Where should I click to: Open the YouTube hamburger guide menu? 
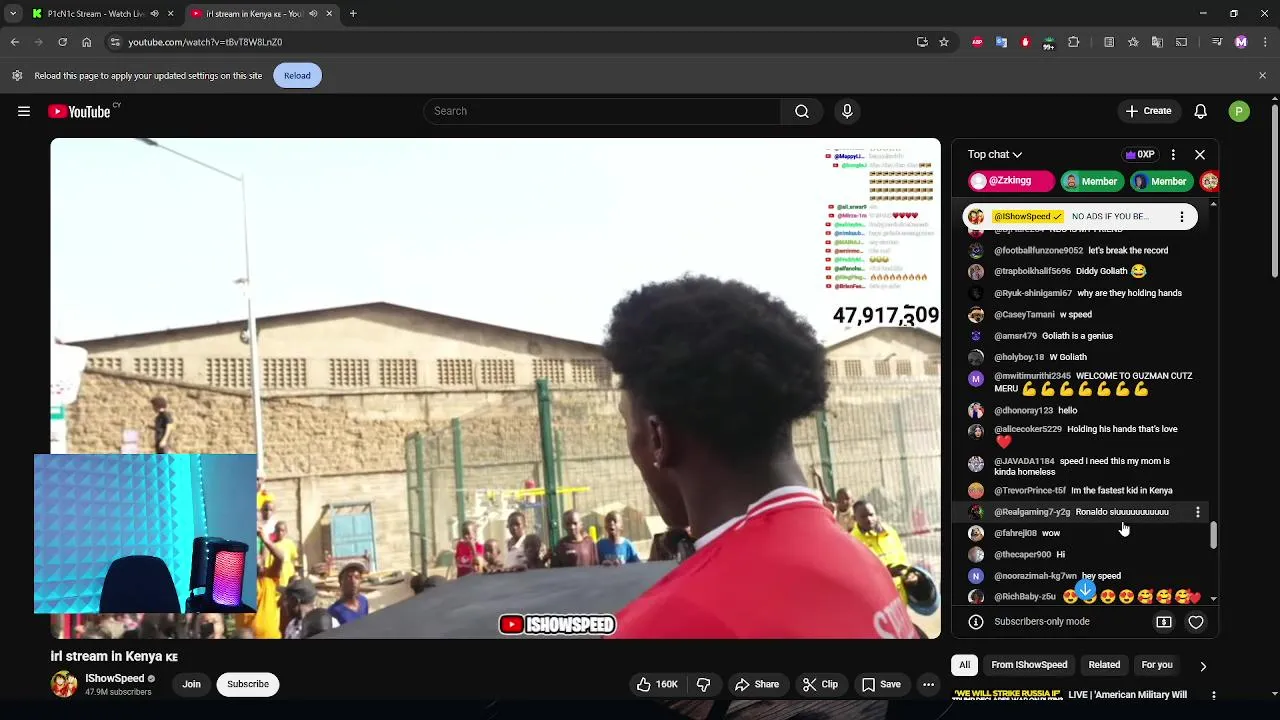[24, 111]
